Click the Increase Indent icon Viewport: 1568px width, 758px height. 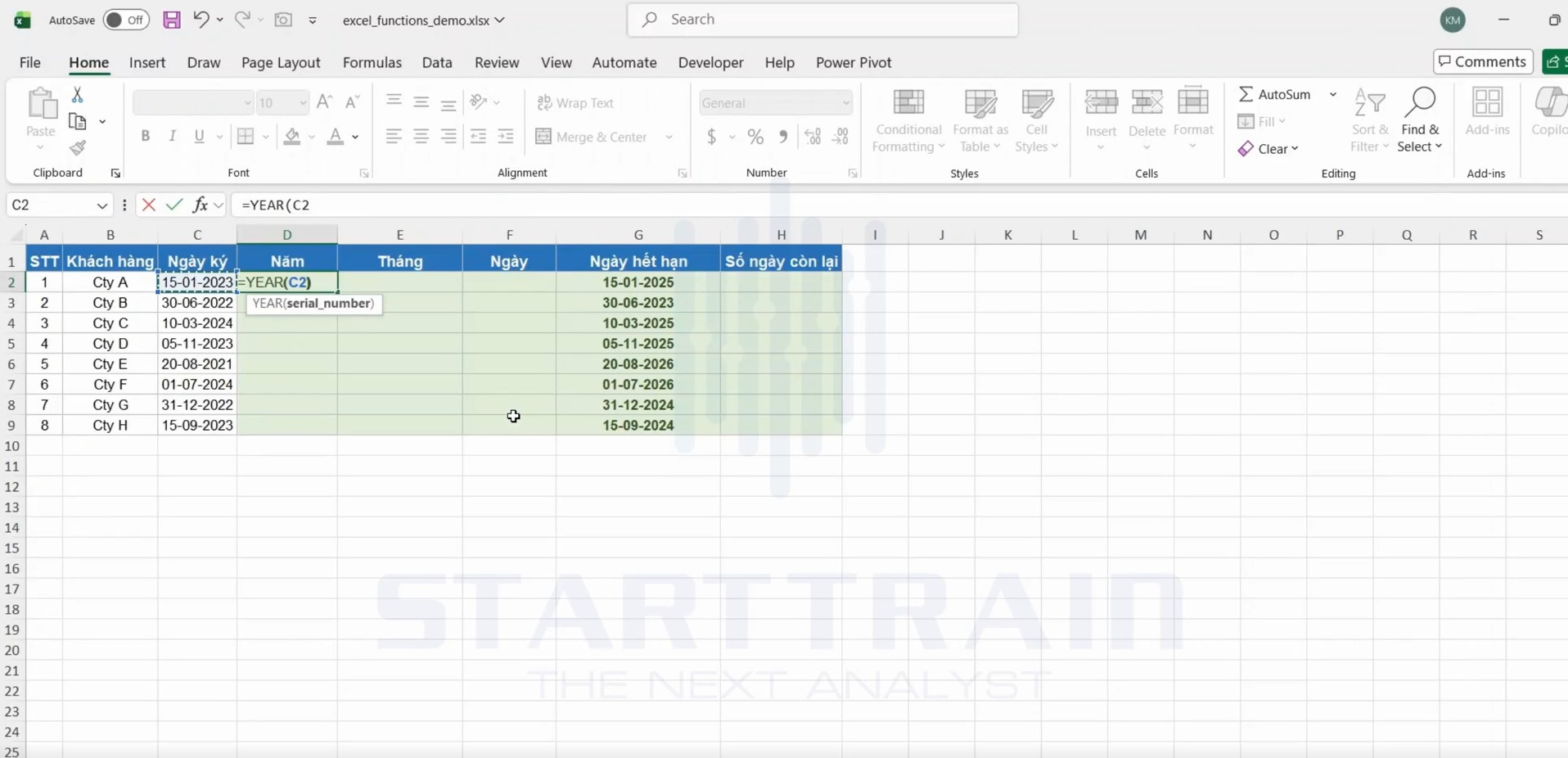point(507,137)
